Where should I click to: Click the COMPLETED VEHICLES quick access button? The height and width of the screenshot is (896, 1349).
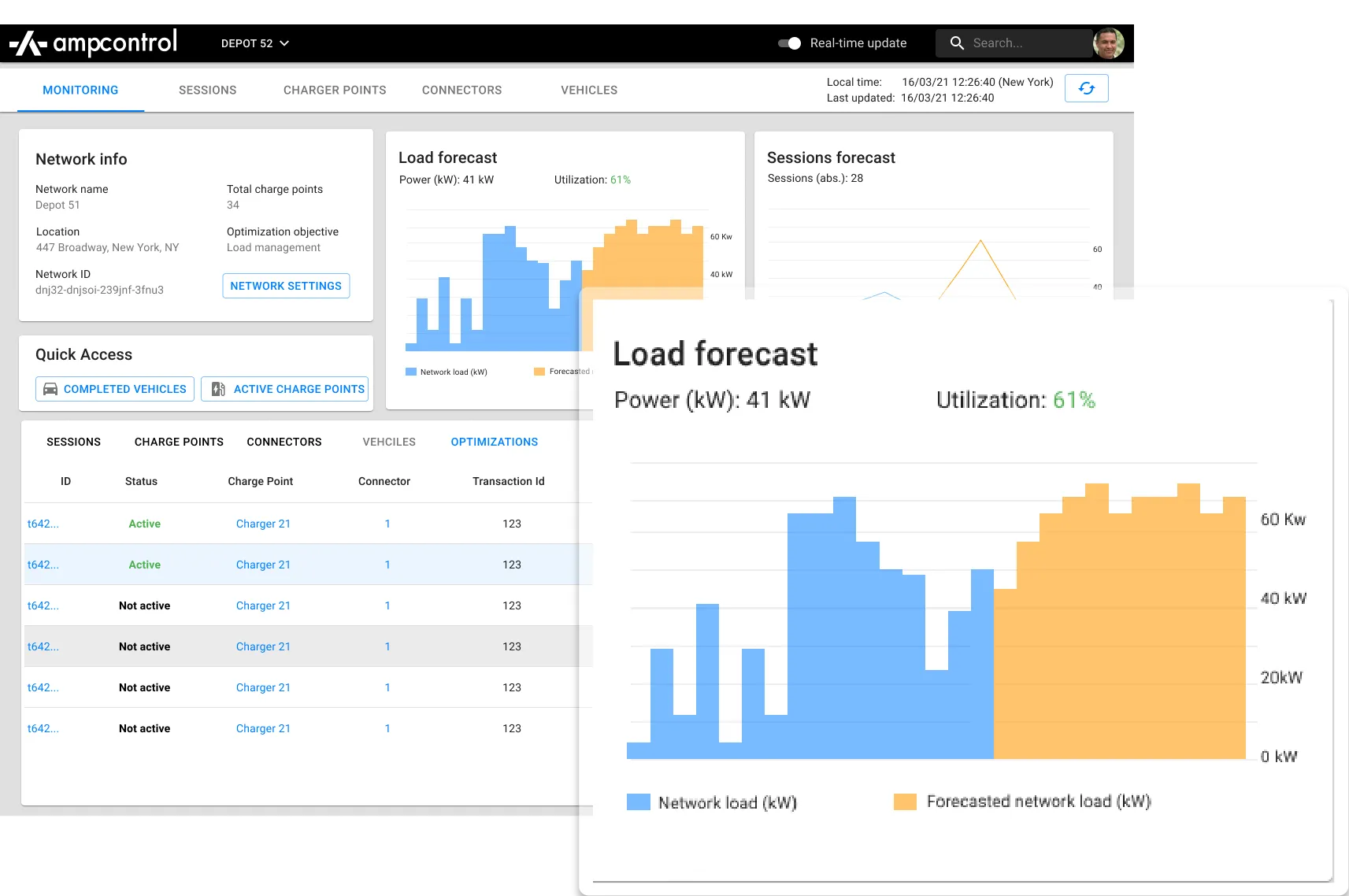(x=114, y=388)
